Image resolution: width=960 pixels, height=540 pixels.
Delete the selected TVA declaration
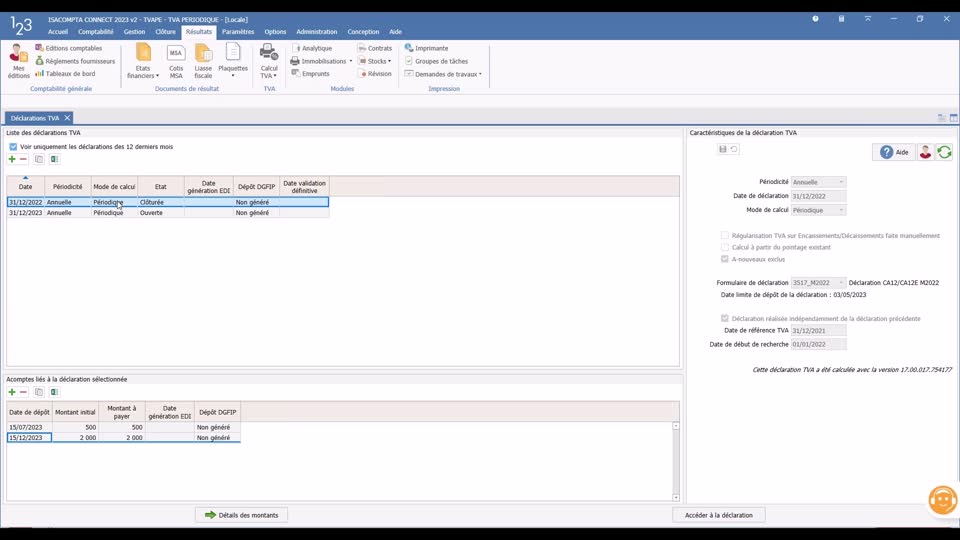pos(23,159)
